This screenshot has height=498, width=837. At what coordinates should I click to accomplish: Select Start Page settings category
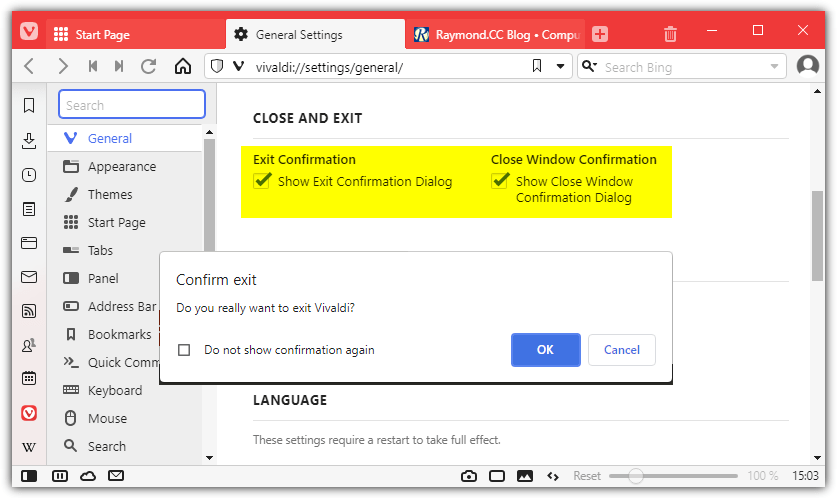(x=124, y=223)
